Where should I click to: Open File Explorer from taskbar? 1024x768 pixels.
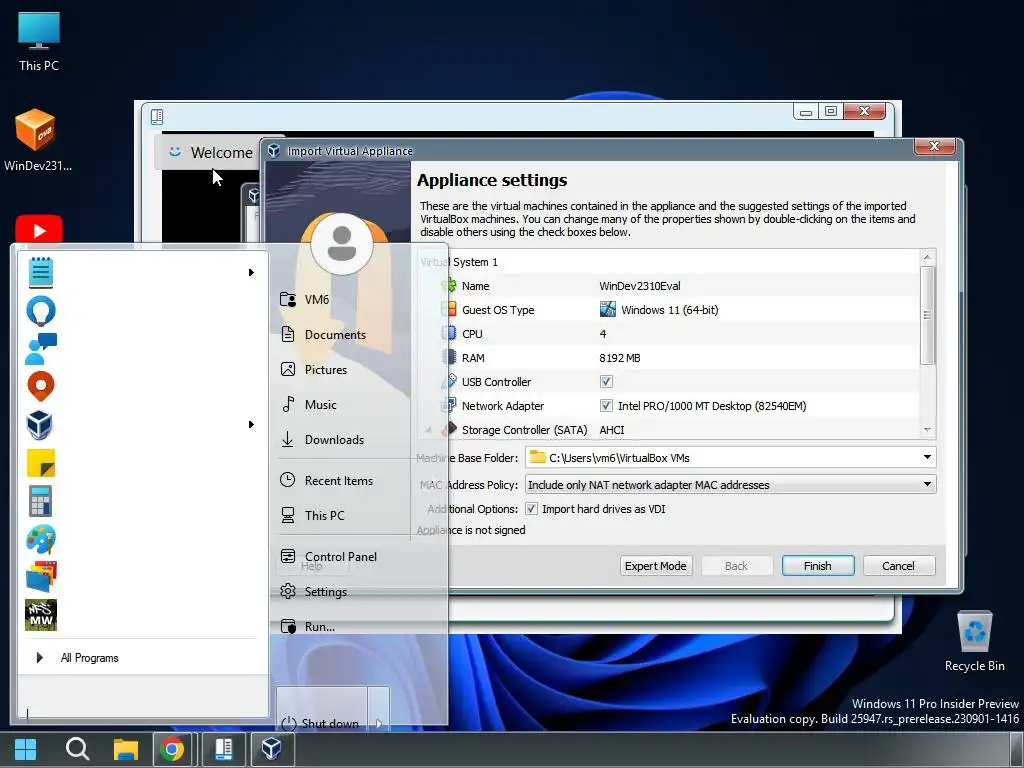coord(125,749)
